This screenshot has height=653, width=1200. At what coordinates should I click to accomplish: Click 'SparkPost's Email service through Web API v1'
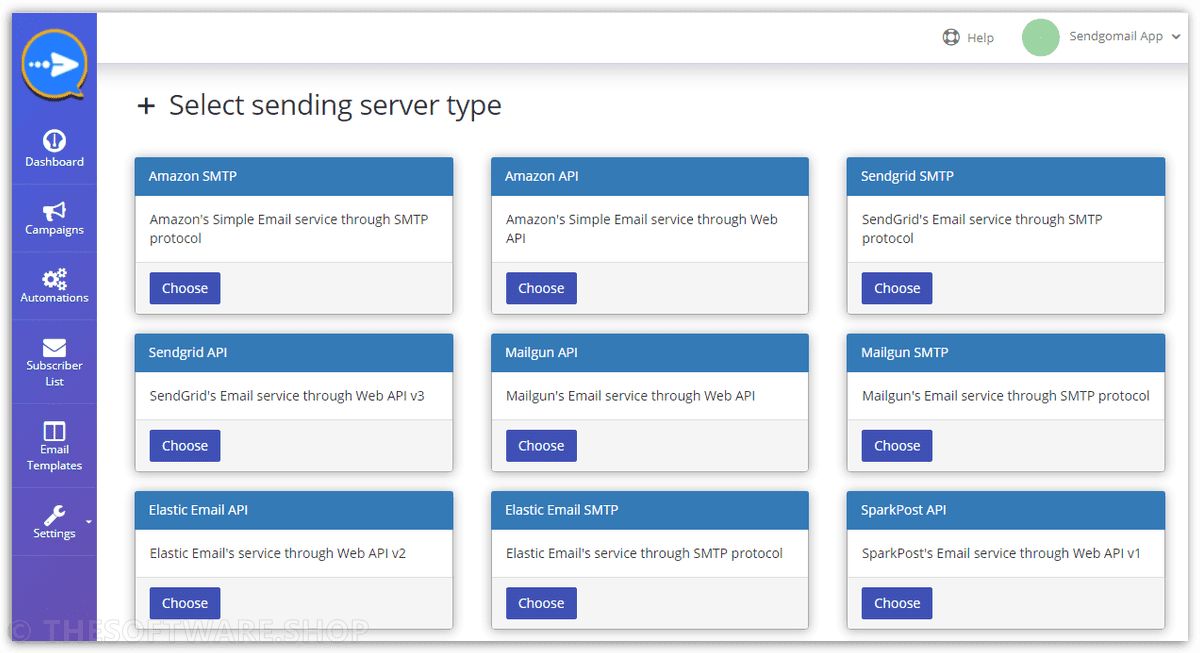coord(1001,553)
